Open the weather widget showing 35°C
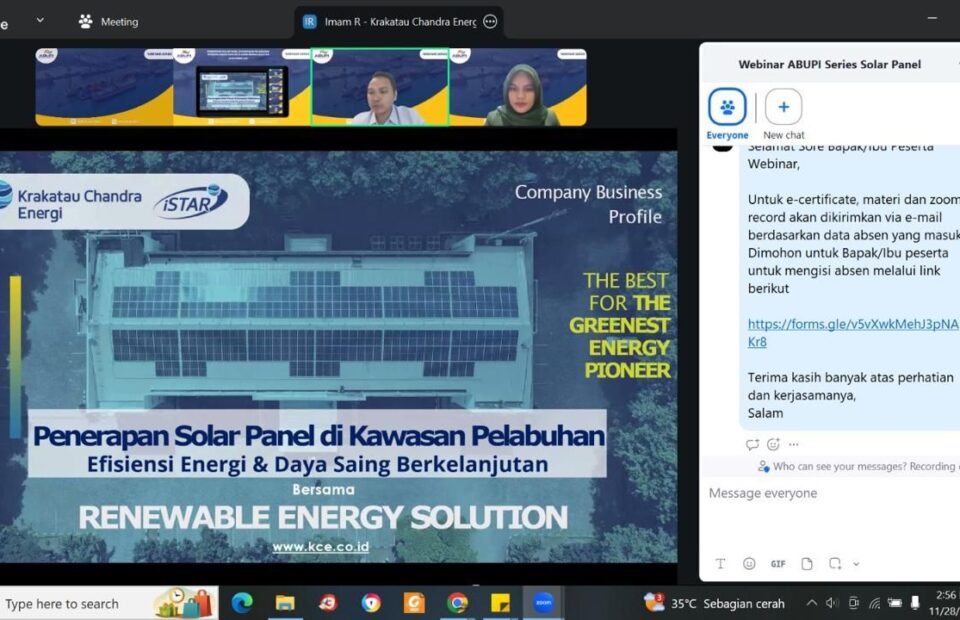Screen dimensions: 960x620 point(714,603)
